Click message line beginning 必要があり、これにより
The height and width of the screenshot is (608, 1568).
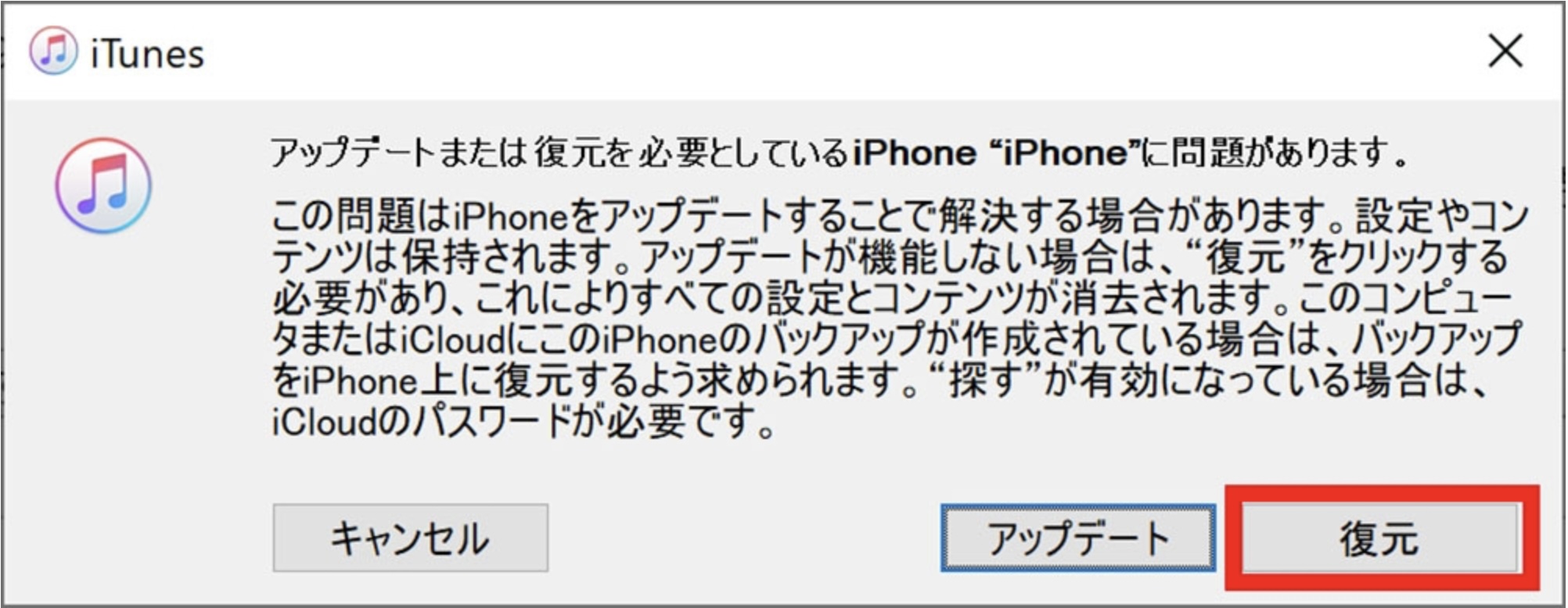(x=893, y=298)
